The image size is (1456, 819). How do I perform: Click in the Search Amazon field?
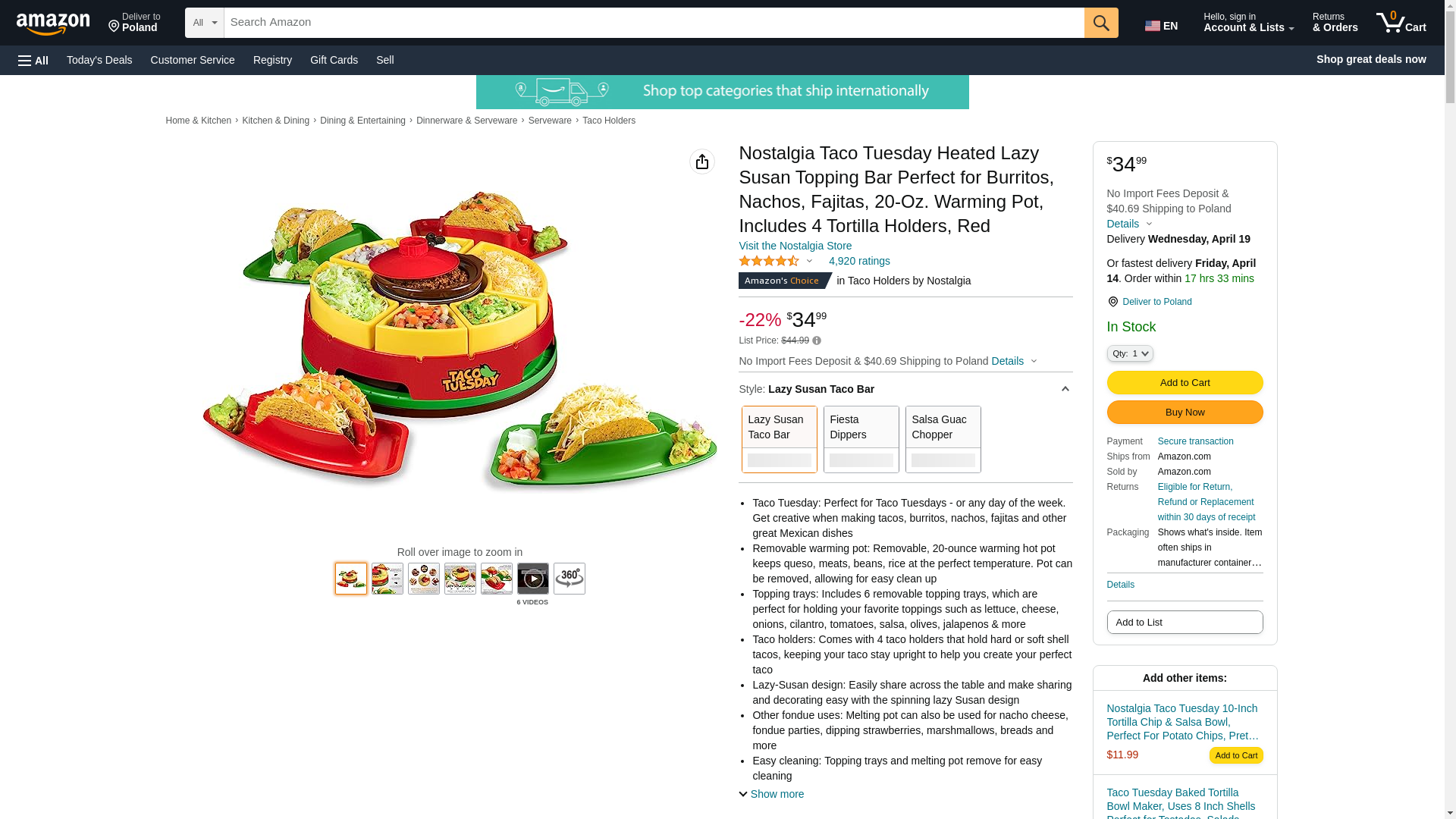pos(654,23)
